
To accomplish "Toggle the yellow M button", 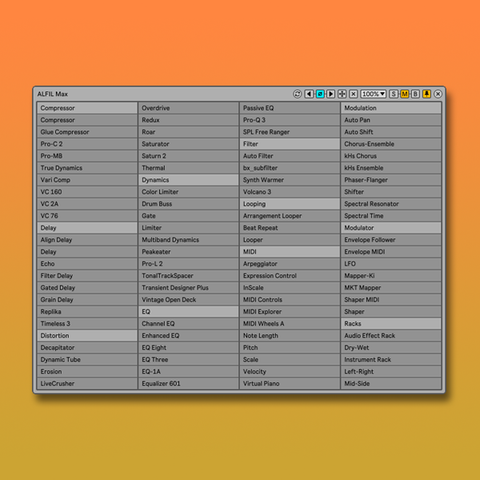I will [x=405, y=94].
